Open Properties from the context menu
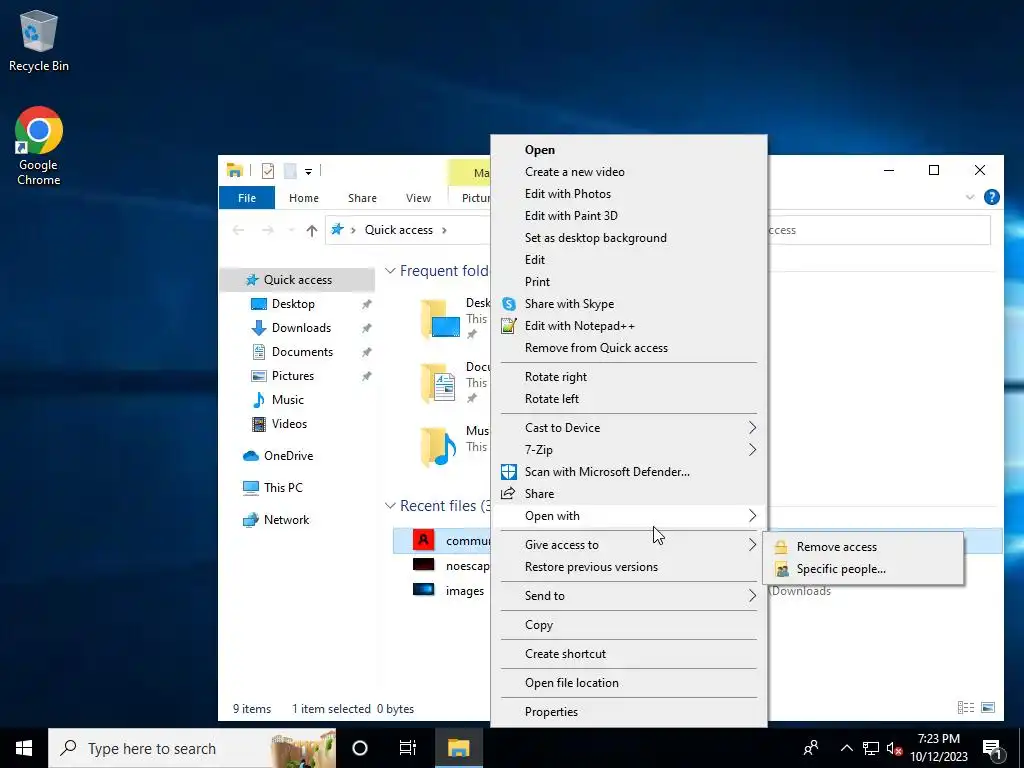The image size is (1024, 768). click(551, 712)
